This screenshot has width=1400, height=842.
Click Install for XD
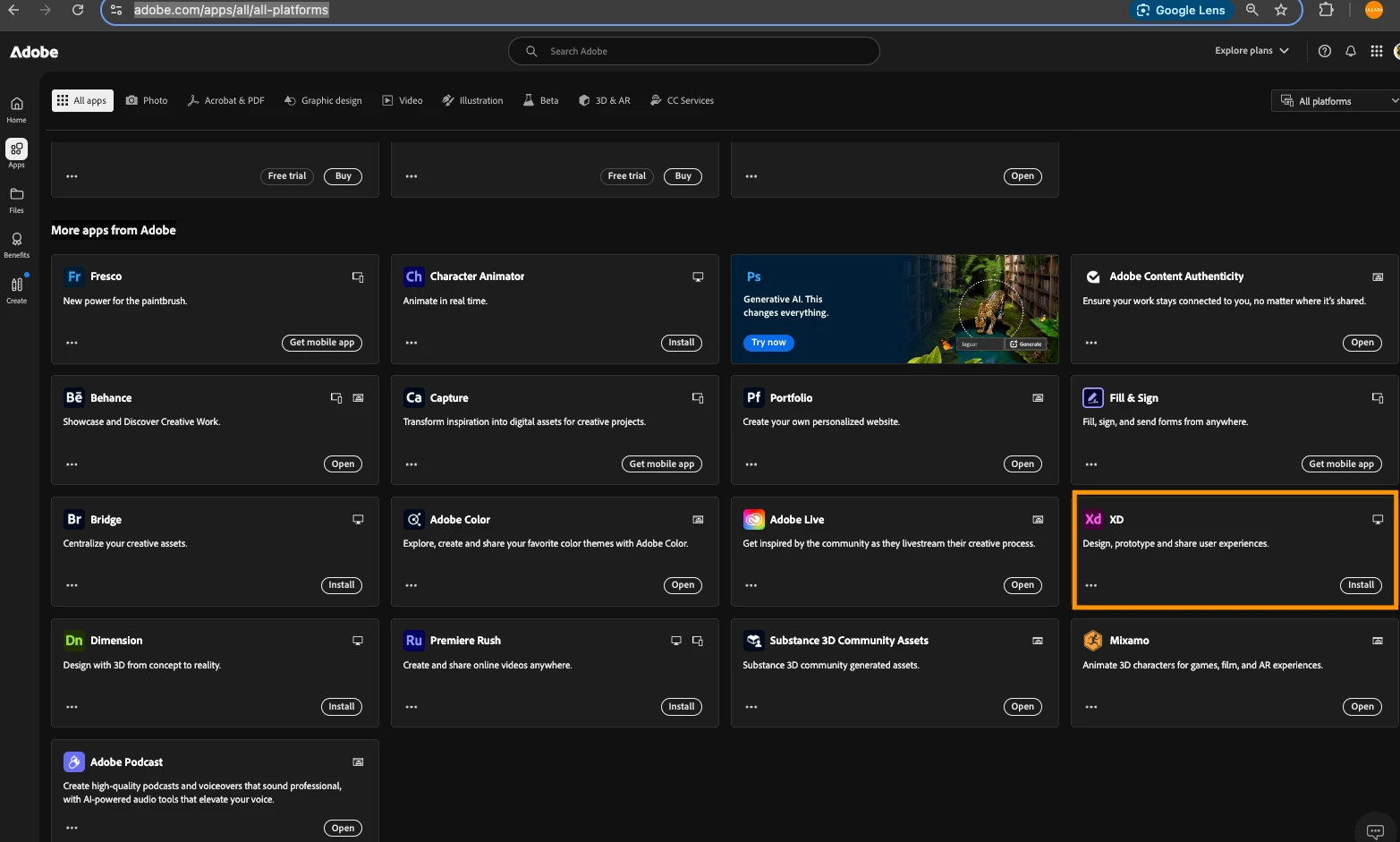tap(1361, 585)
